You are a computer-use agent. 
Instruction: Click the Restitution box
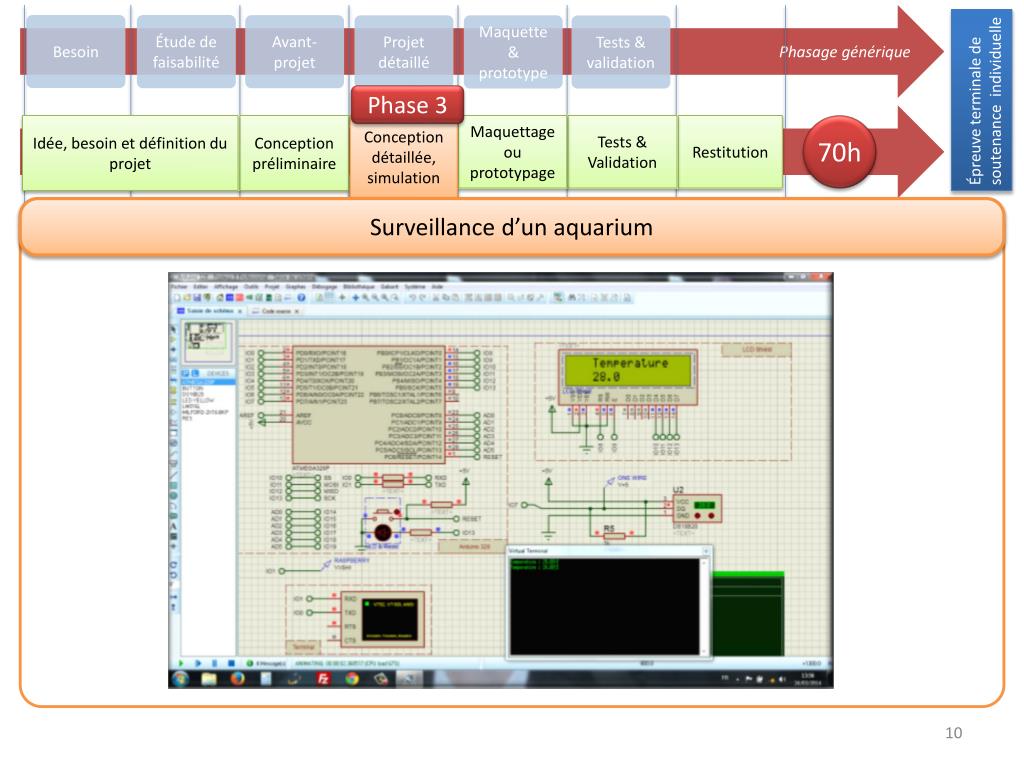[730, 152]
